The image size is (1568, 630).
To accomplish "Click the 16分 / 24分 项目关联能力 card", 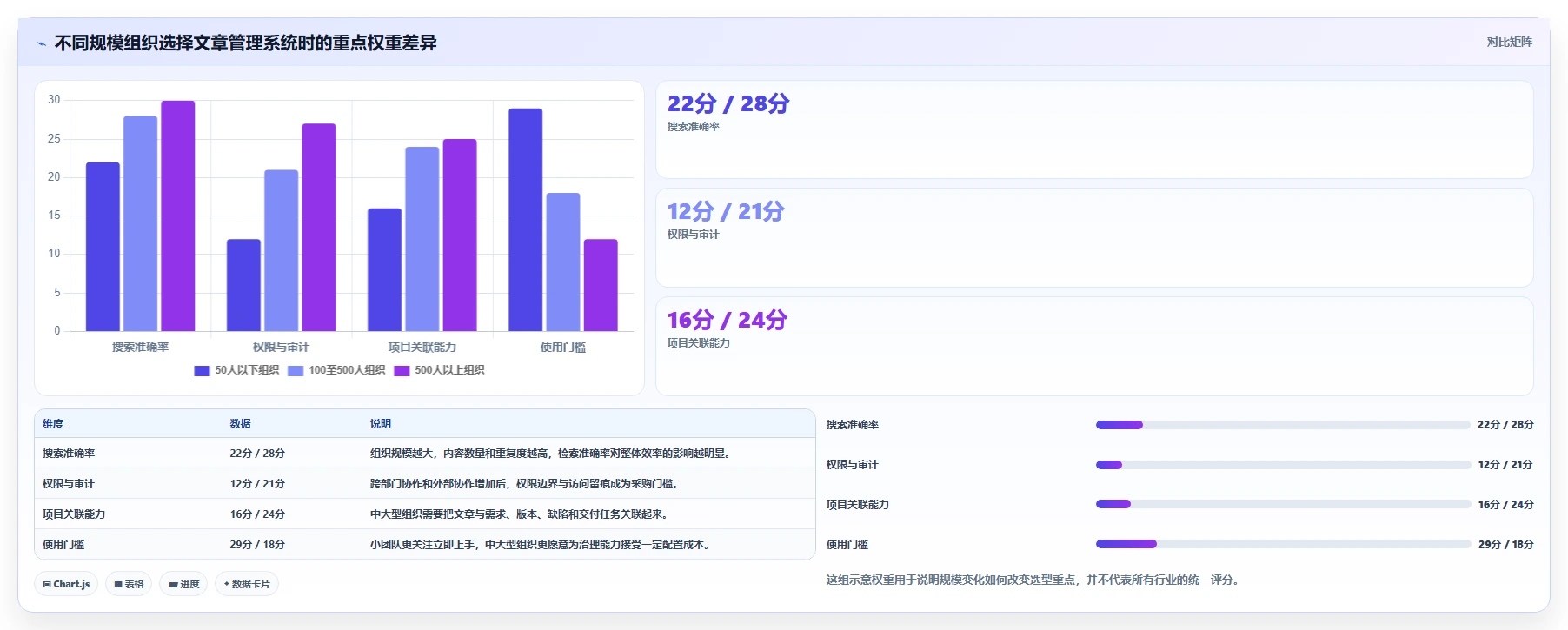I will pos(1094,346).
